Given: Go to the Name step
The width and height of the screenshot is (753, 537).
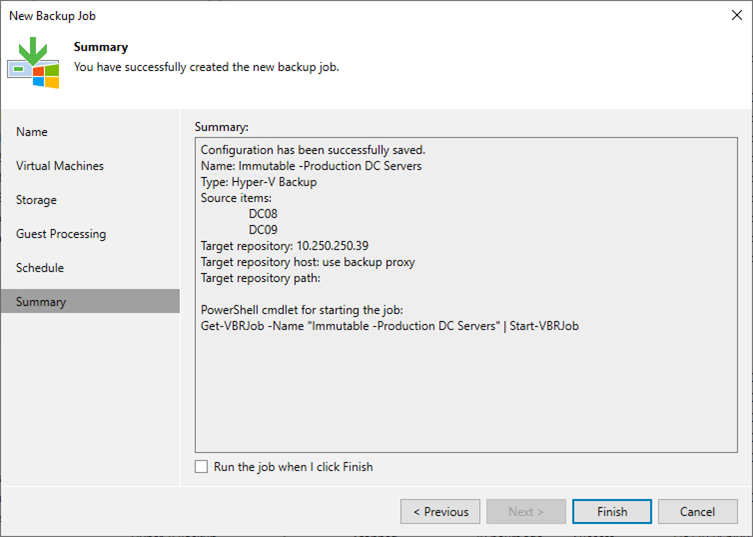Looking at the screenshot, I should [x=90, y=132].
